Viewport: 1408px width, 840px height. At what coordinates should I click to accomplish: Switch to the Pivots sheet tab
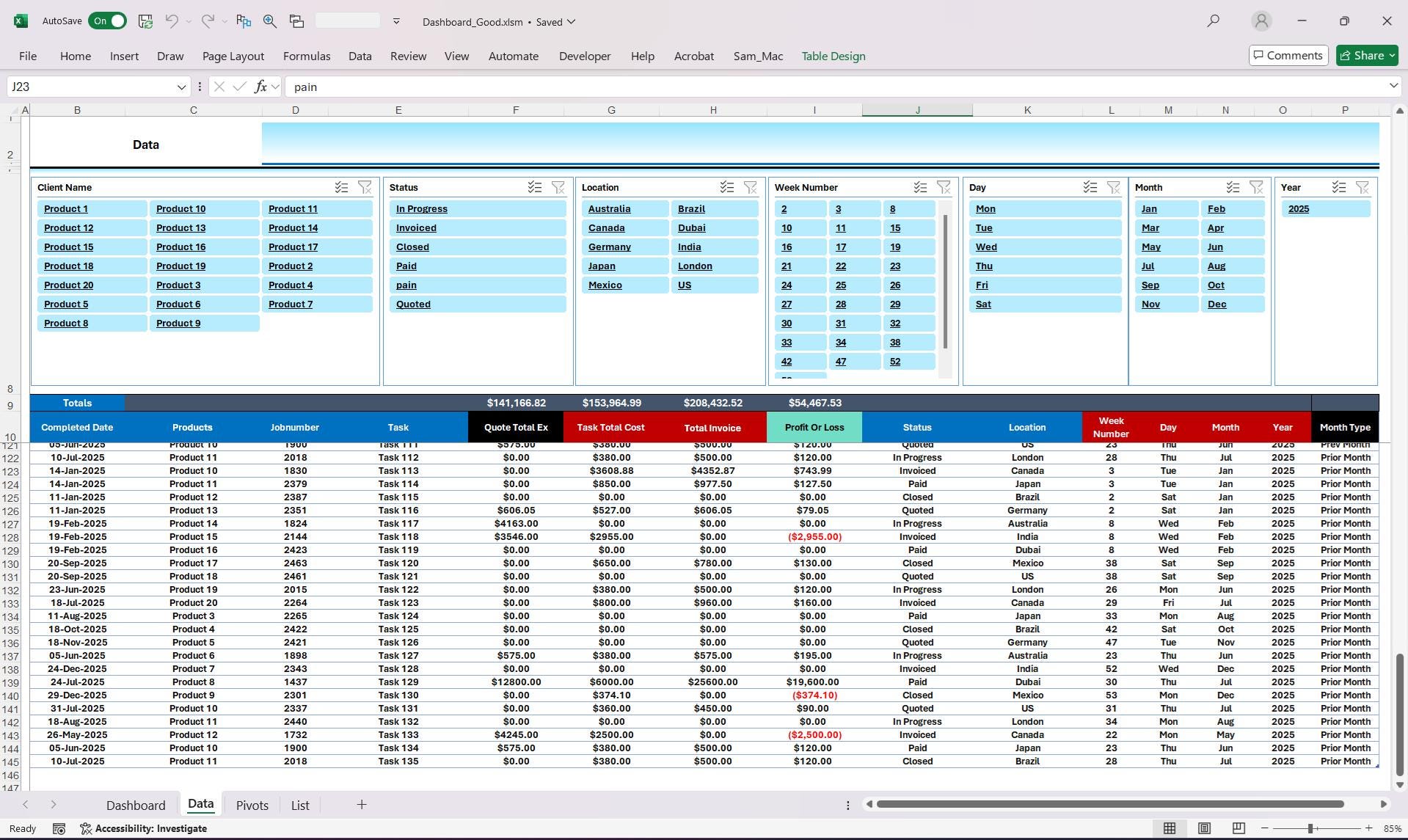[252, 805]
